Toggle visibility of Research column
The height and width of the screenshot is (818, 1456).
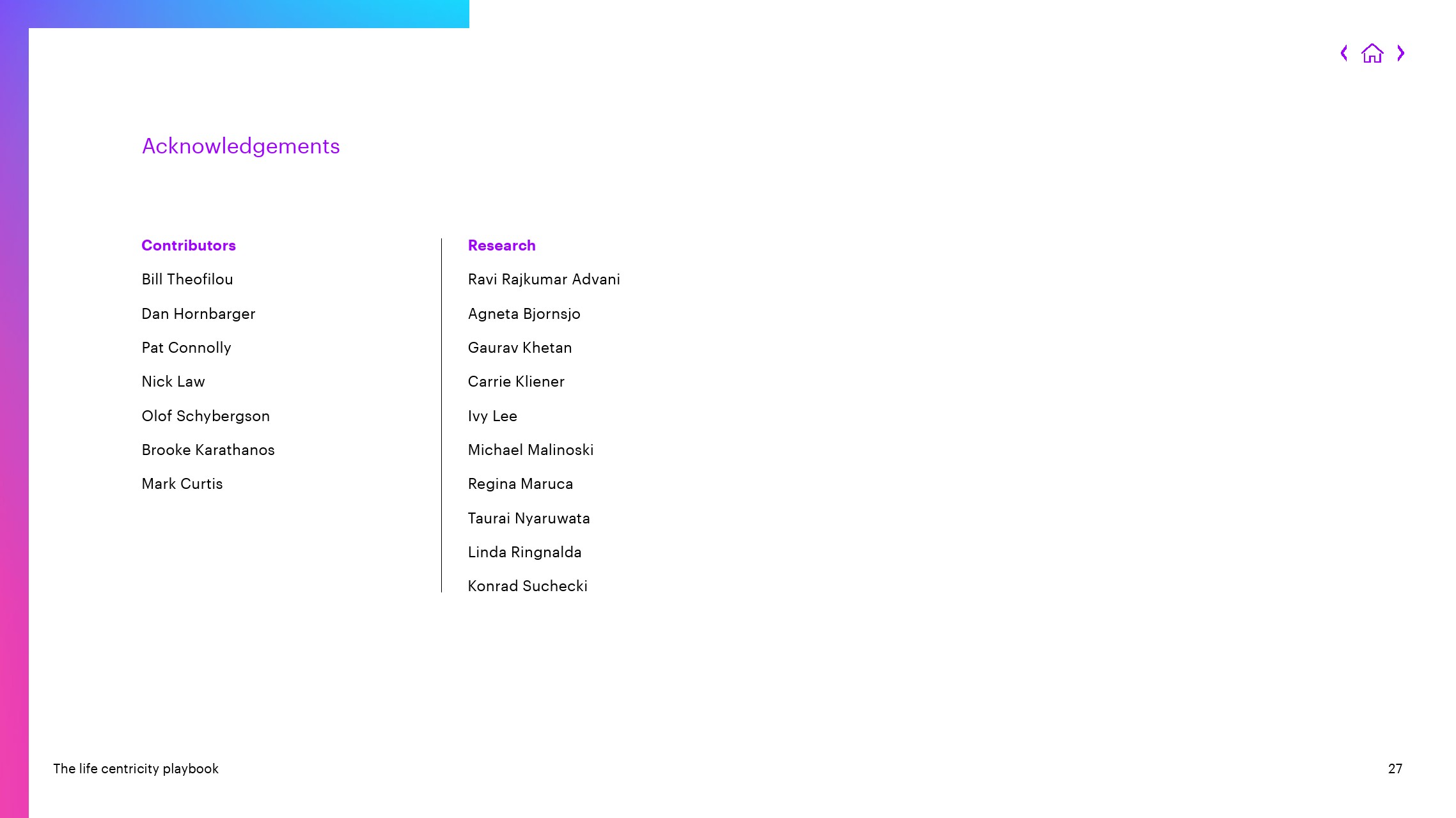(502, 245)
